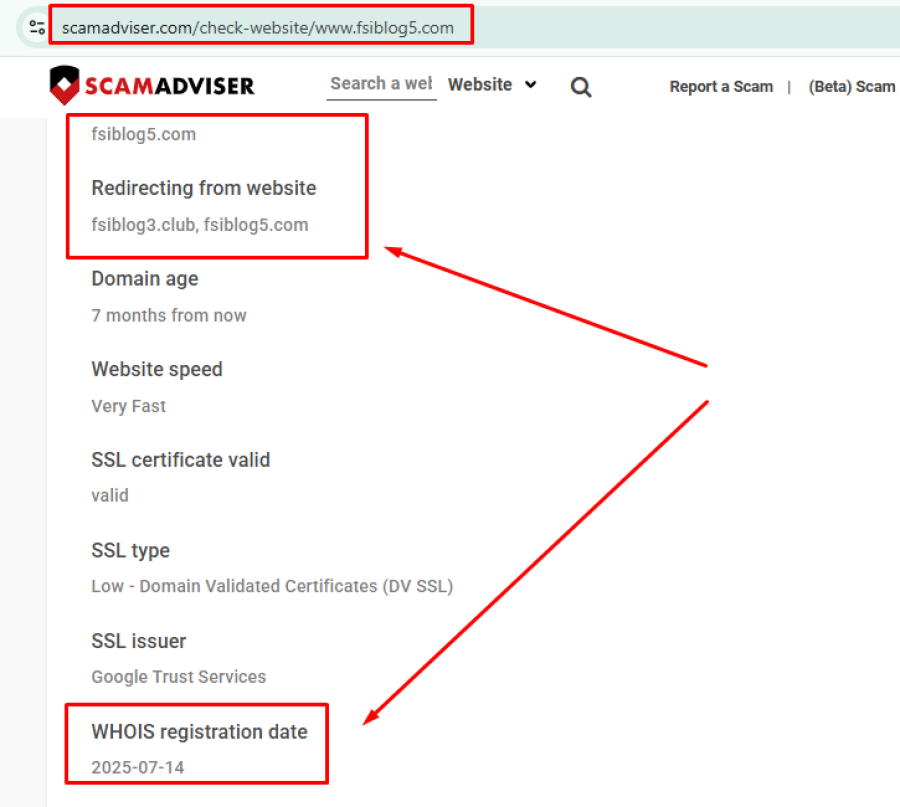Open the Website dropdown selector

point(492,85)
